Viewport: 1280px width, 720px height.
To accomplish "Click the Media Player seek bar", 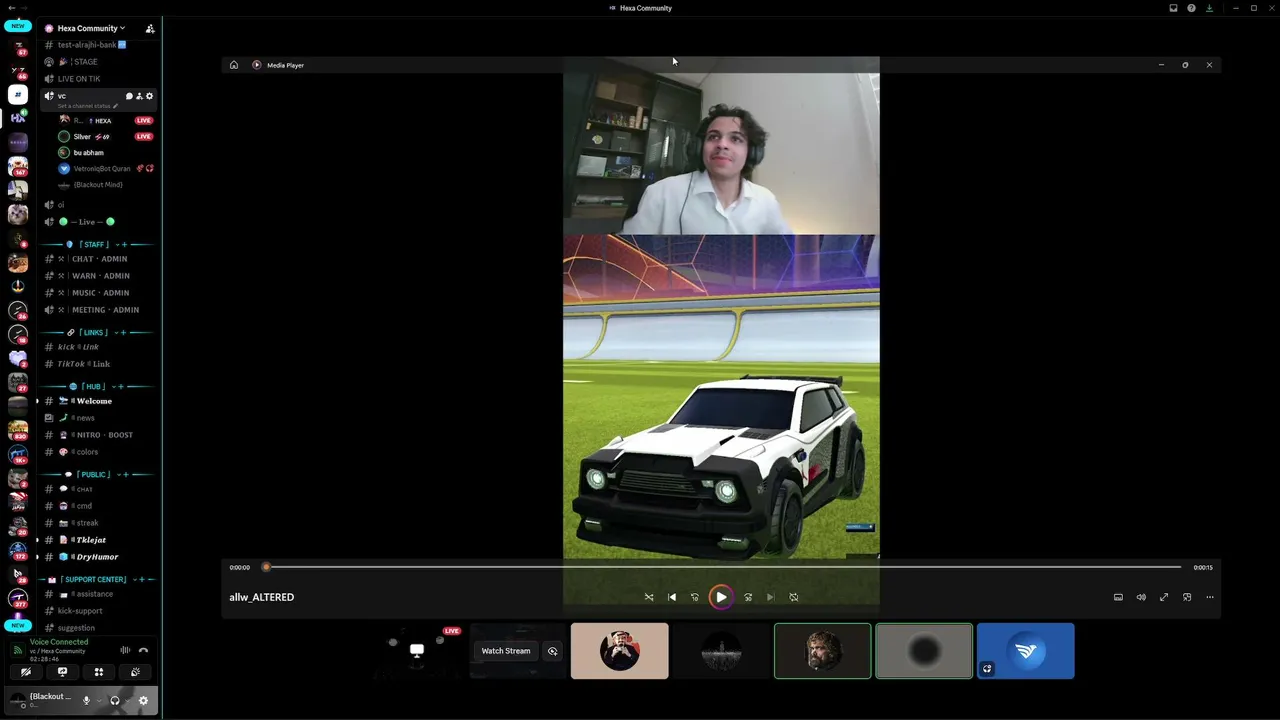I will [722, 567].
